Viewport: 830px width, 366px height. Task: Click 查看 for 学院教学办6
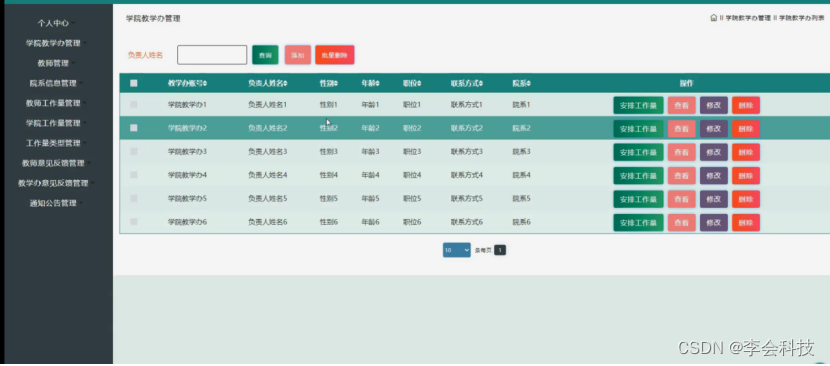tap(682, 222)
